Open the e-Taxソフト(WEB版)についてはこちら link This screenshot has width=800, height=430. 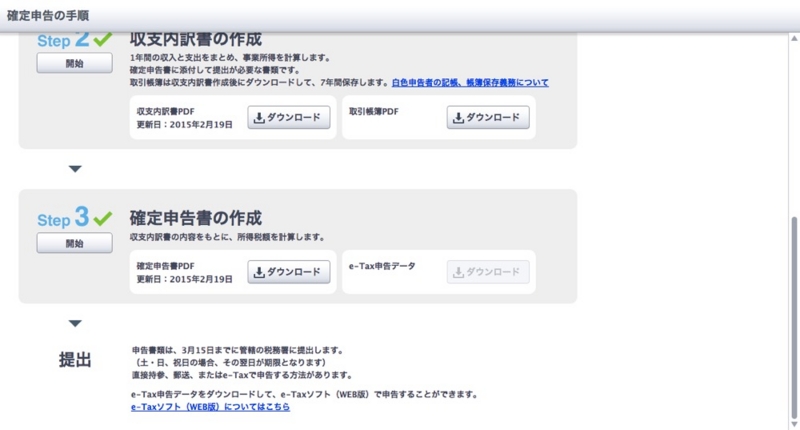(x=210, y=407)
